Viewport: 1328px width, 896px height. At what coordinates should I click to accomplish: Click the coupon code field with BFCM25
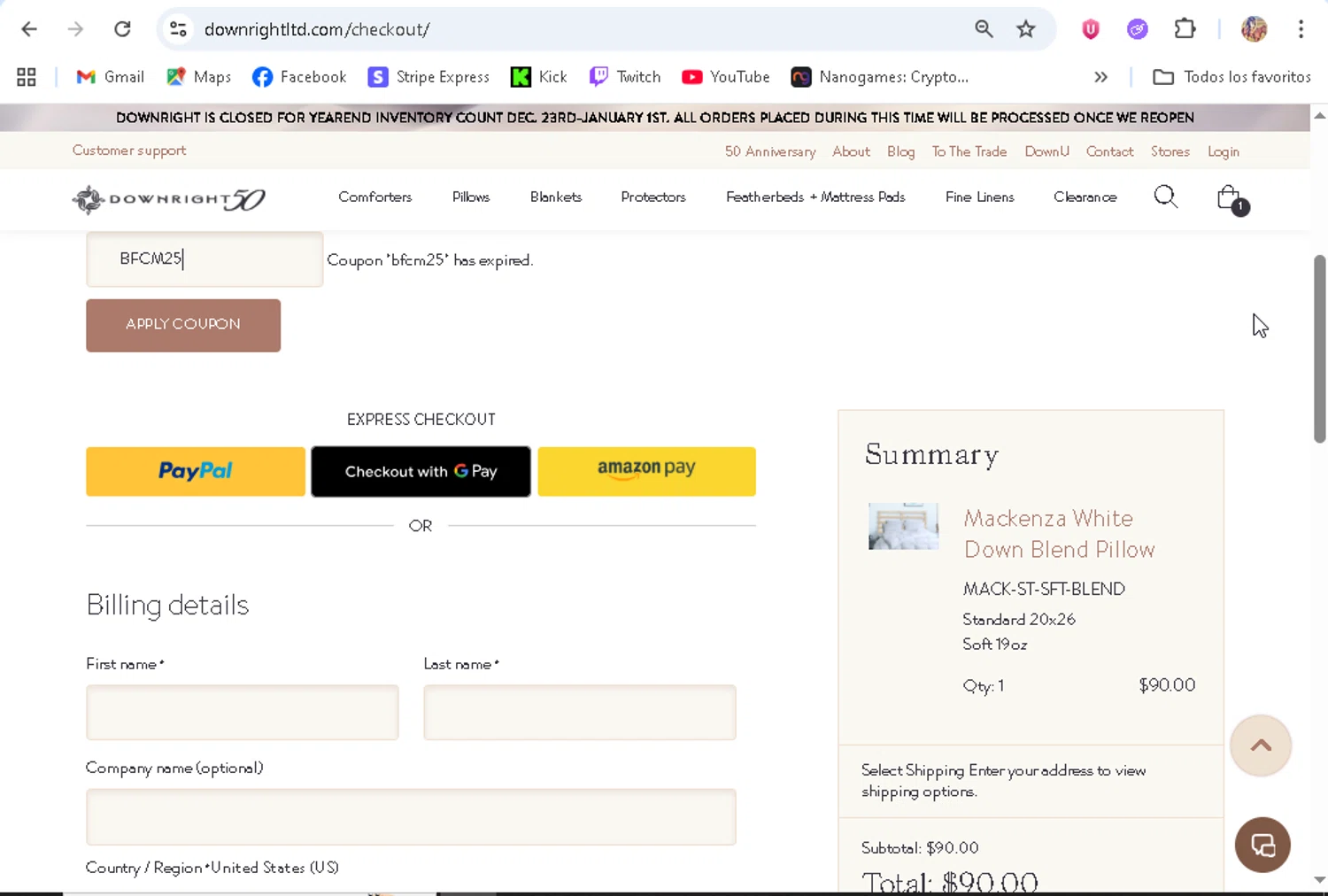click(205, 259)
